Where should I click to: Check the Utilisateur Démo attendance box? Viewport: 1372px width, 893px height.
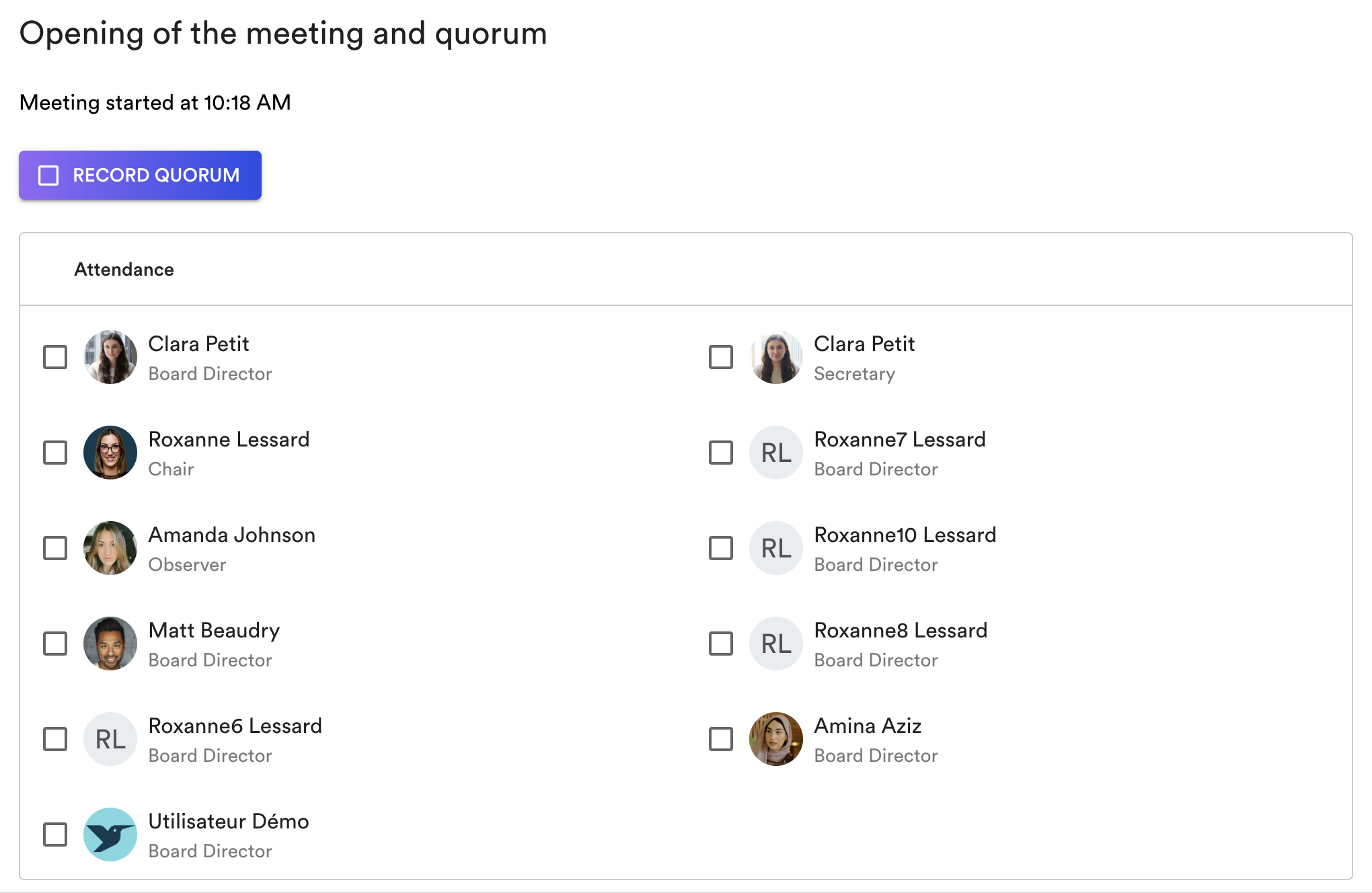tap(55, 834)
